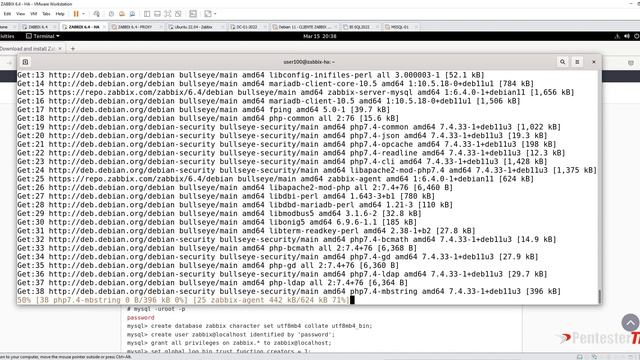
Task: Show the console view
Action: tap(193, 13)
